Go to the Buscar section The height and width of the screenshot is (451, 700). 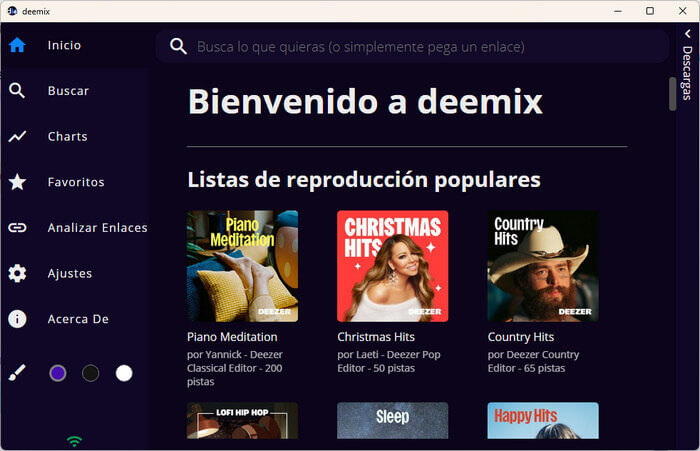(68, 91)
